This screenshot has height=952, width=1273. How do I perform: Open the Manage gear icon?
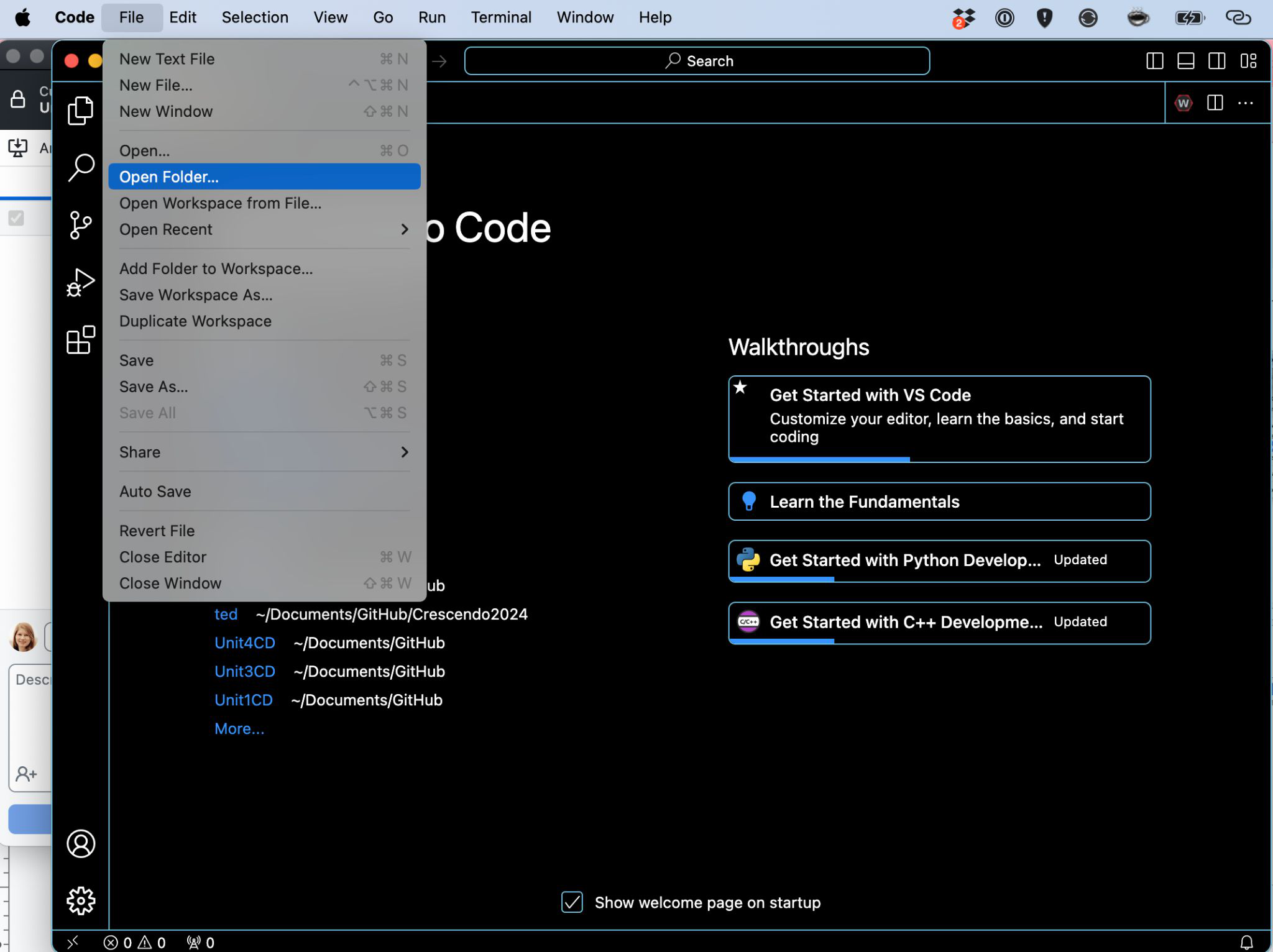tap(80, 900)
